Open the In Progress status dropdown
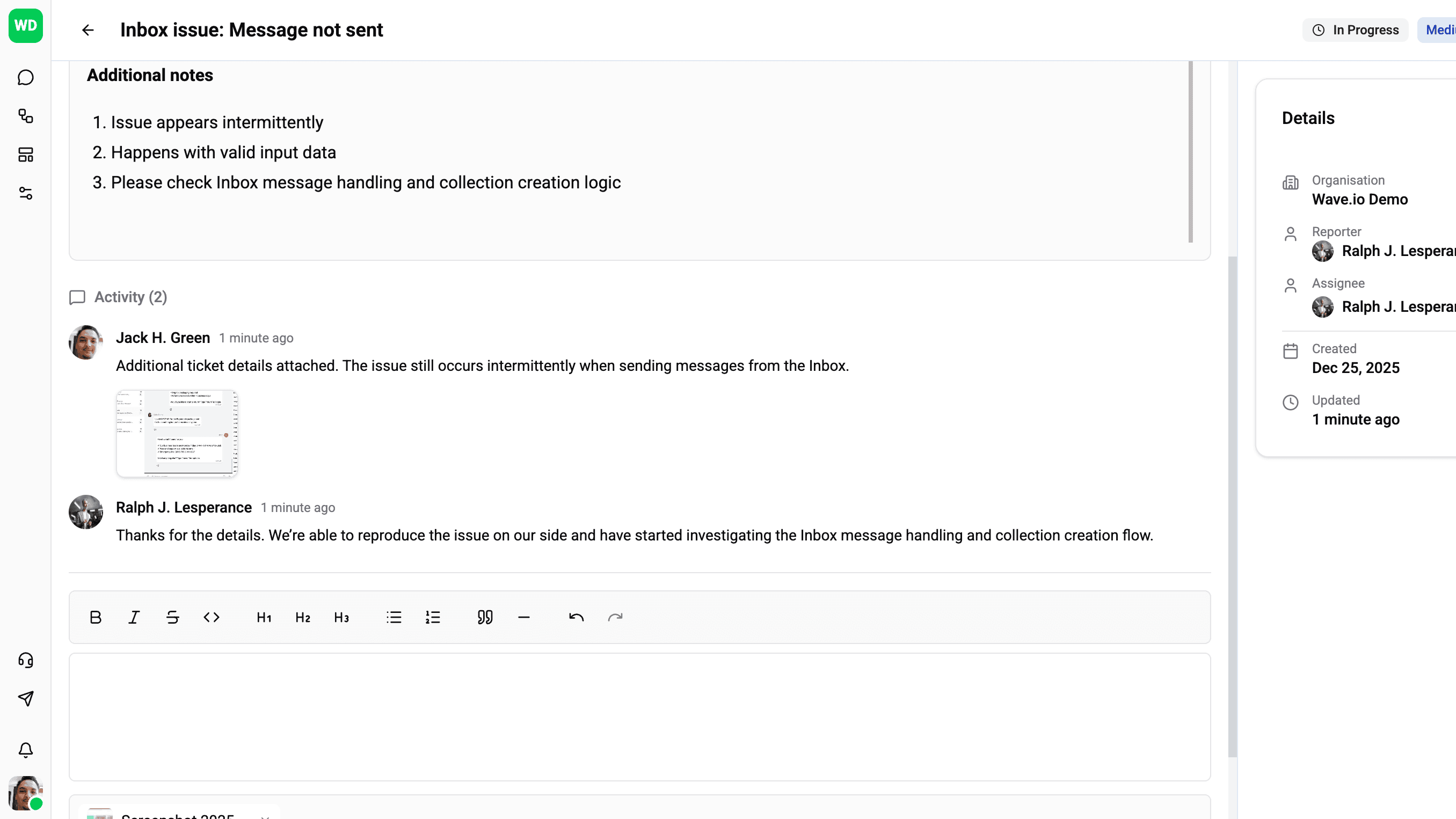The width and height of the screenshot is (1456, 819). point(1356,30)
